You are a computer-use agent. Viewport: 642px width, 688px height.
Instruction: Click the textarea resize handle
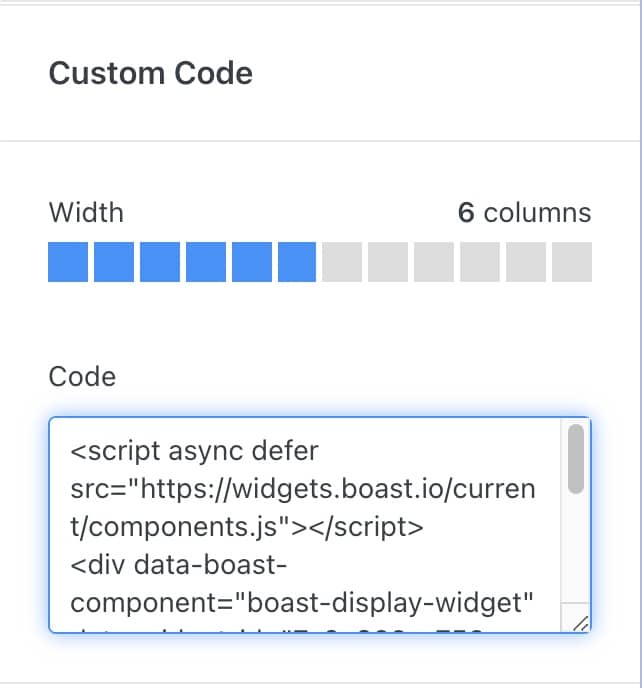(x=579, y=622)
